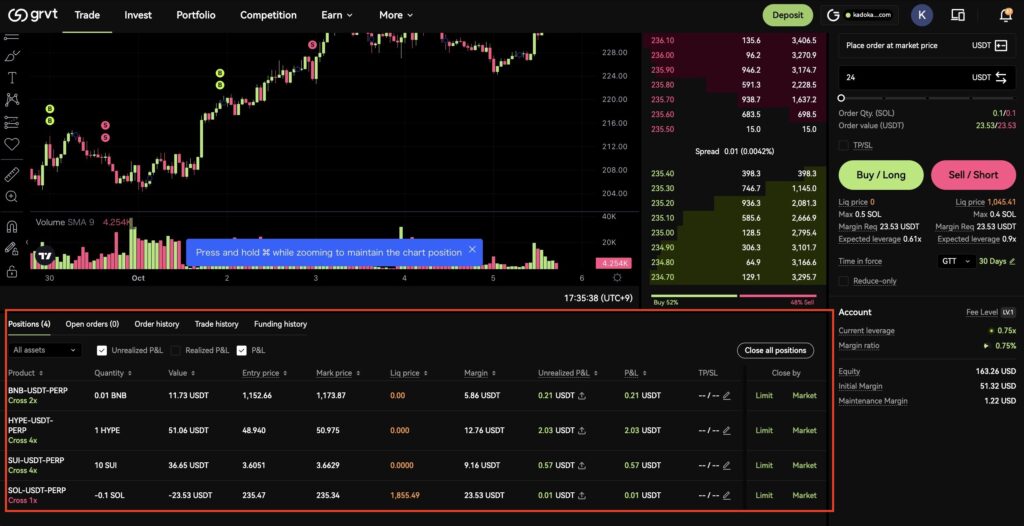Edit TP/SL pencil for BNB-USDT-PERP

pos(727,395)
